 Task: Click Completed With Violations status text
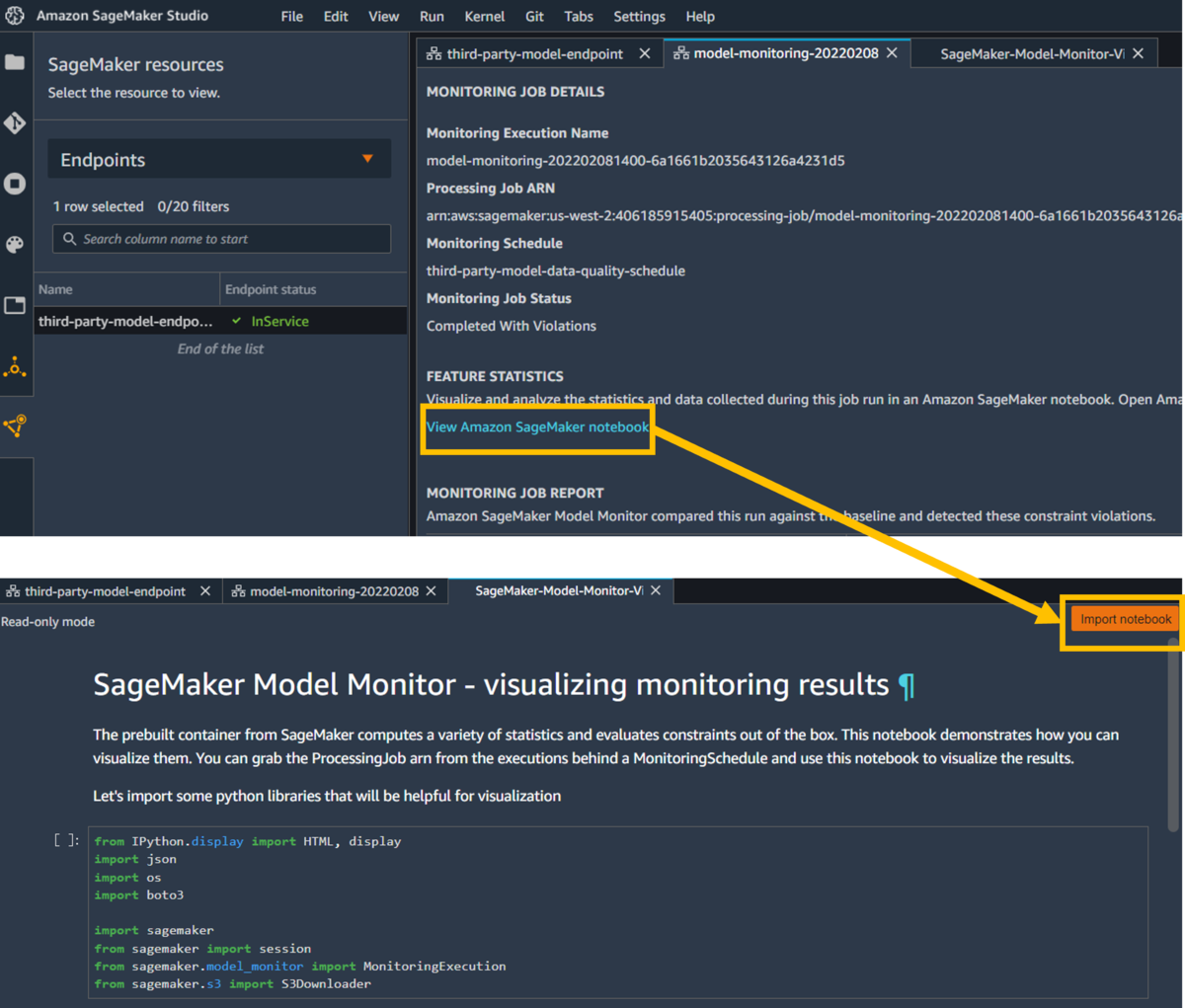pyautogui.click(x=512, y=326)
